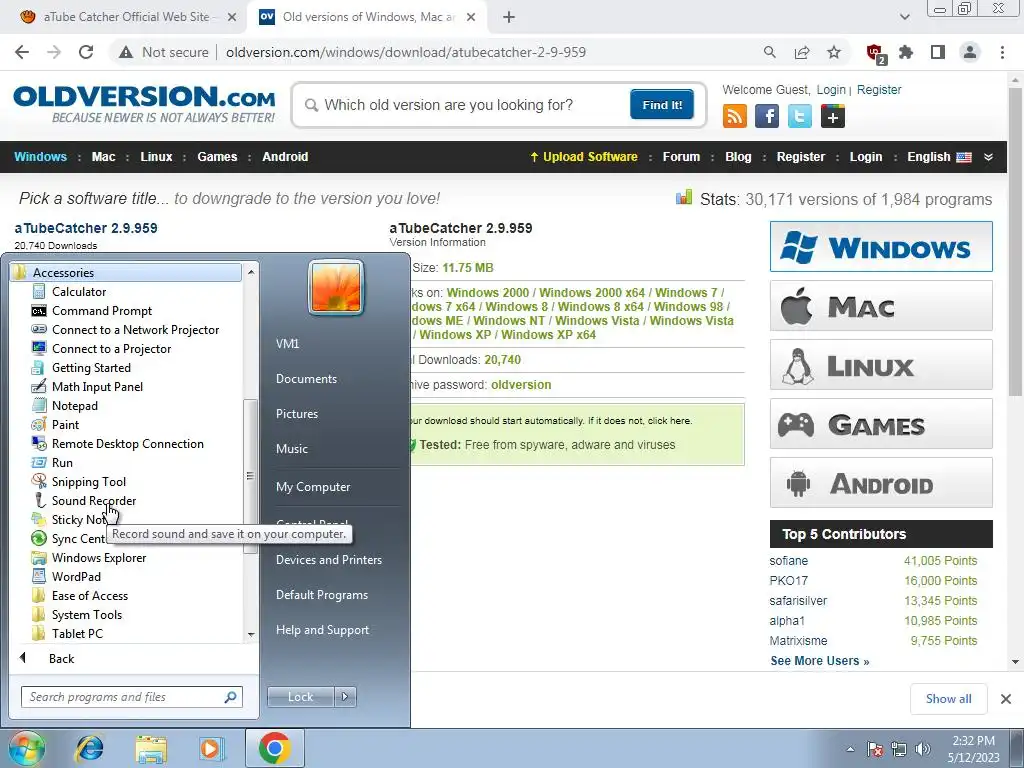1024x768 pixels.
Task: Click the user account picture
Action: point(336,287)
